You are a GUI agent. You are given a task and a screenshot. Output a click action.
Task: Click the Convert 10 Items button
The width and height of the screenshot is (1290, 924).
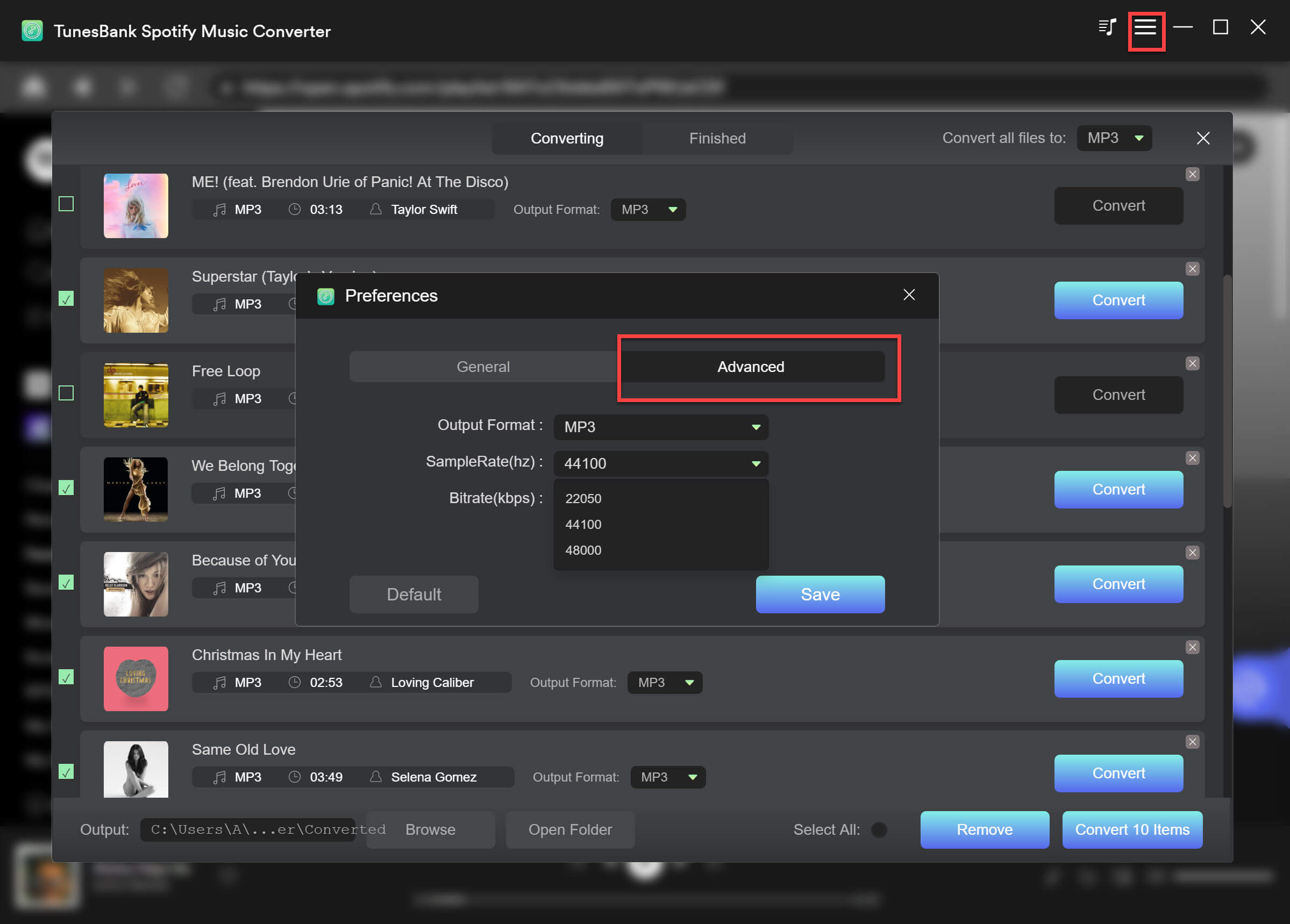(1131, 829)
